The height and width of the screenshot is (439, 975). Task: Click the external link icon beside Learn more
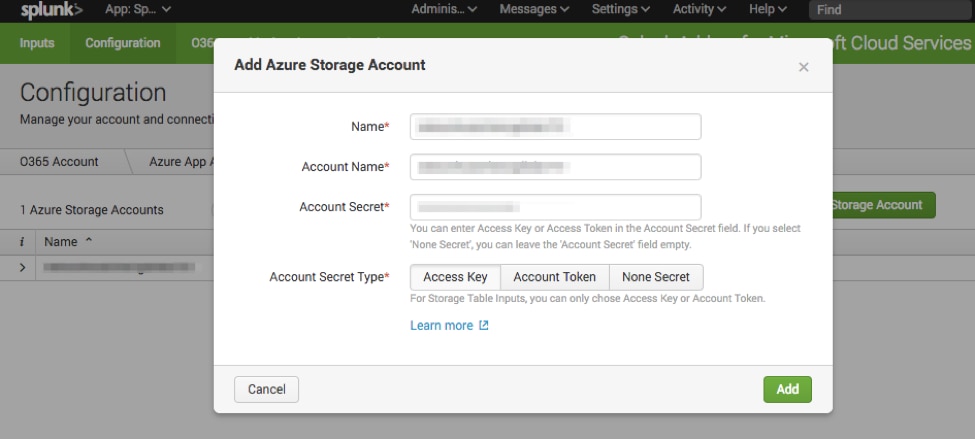coord(484,326)
